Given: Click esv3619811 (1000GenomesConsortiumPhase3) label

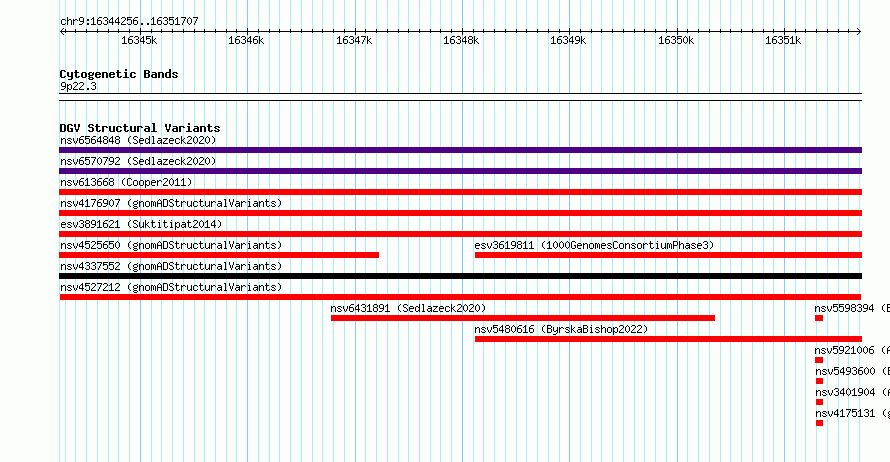Looking at the screenshot, I should point(594,245).
